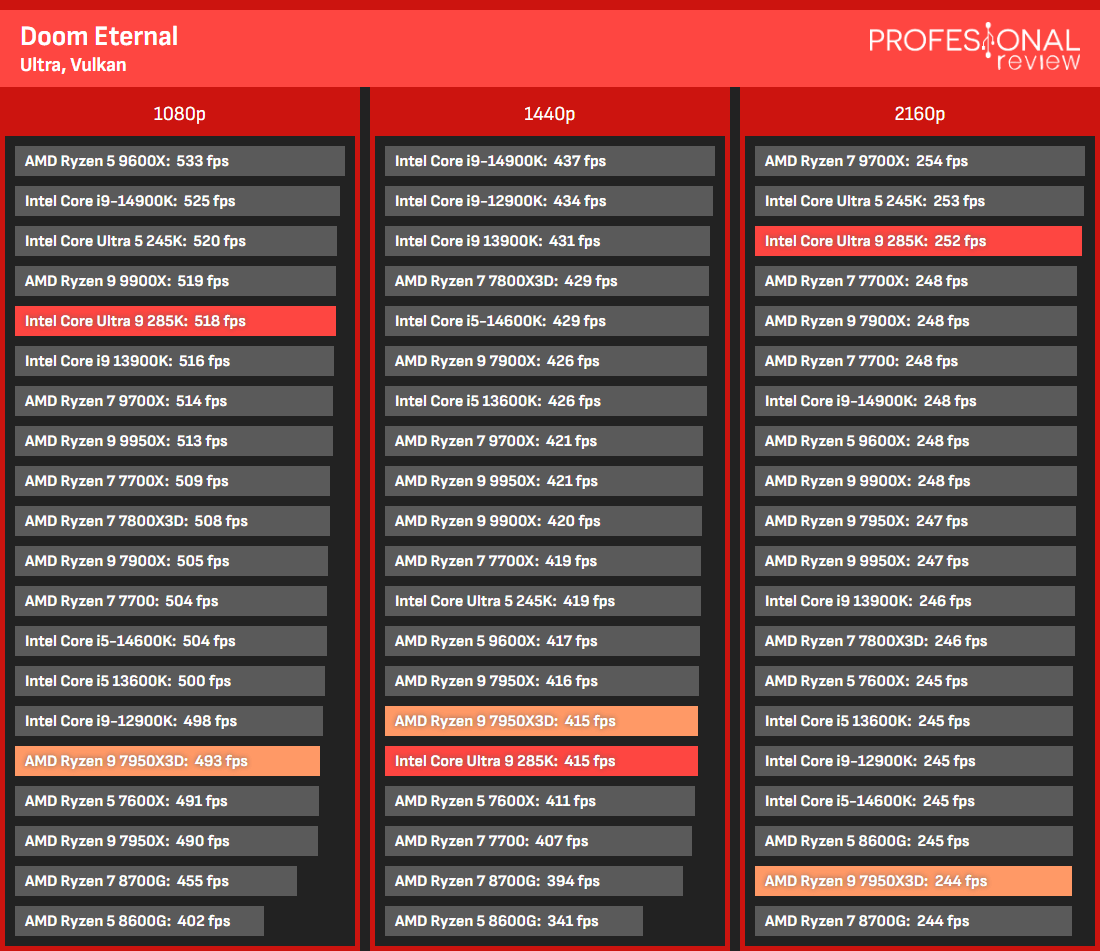
Task: Click Intel Core Ultra 5 245K 253 fps bar
Action: (x=919, y=201)
